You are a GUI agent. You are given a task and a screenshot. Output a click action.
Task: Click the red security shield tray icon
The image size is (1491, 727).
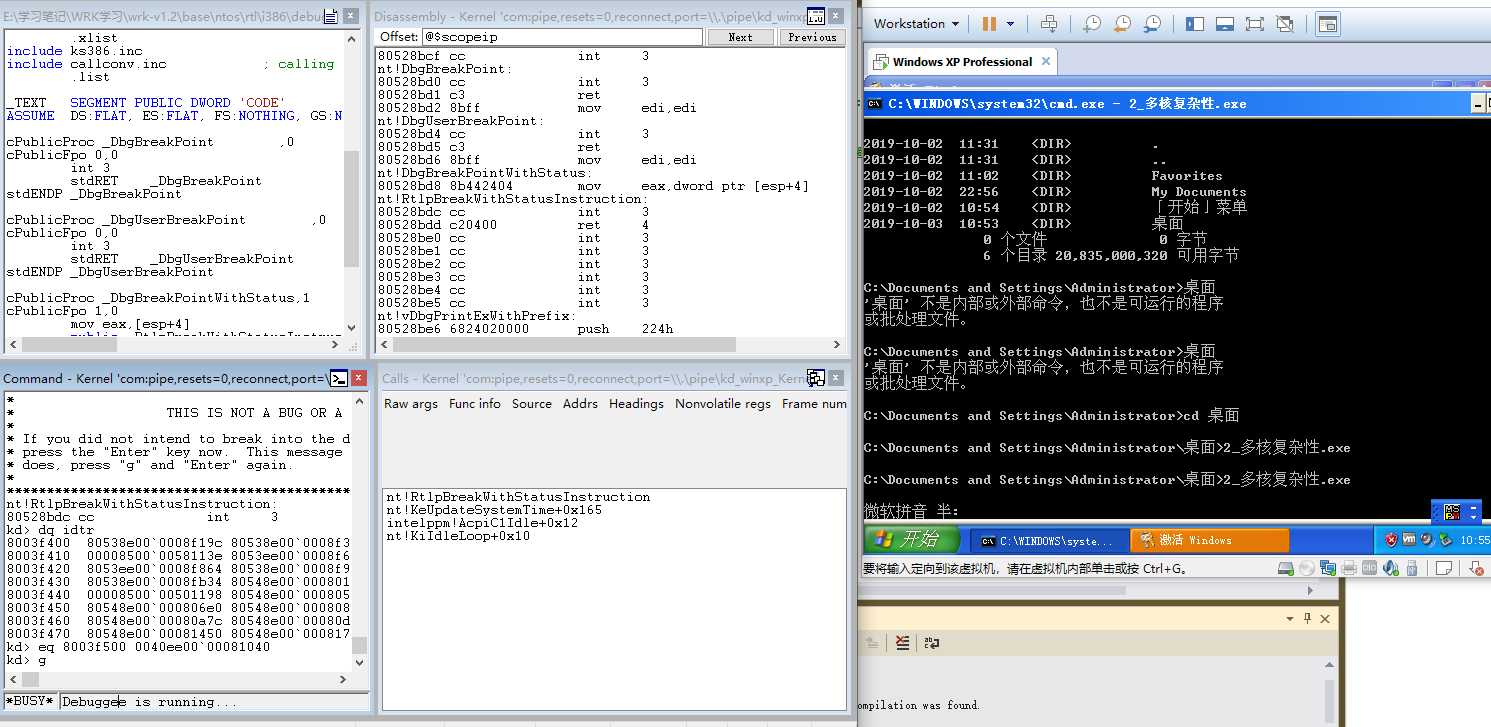(x=1391, y=540)
